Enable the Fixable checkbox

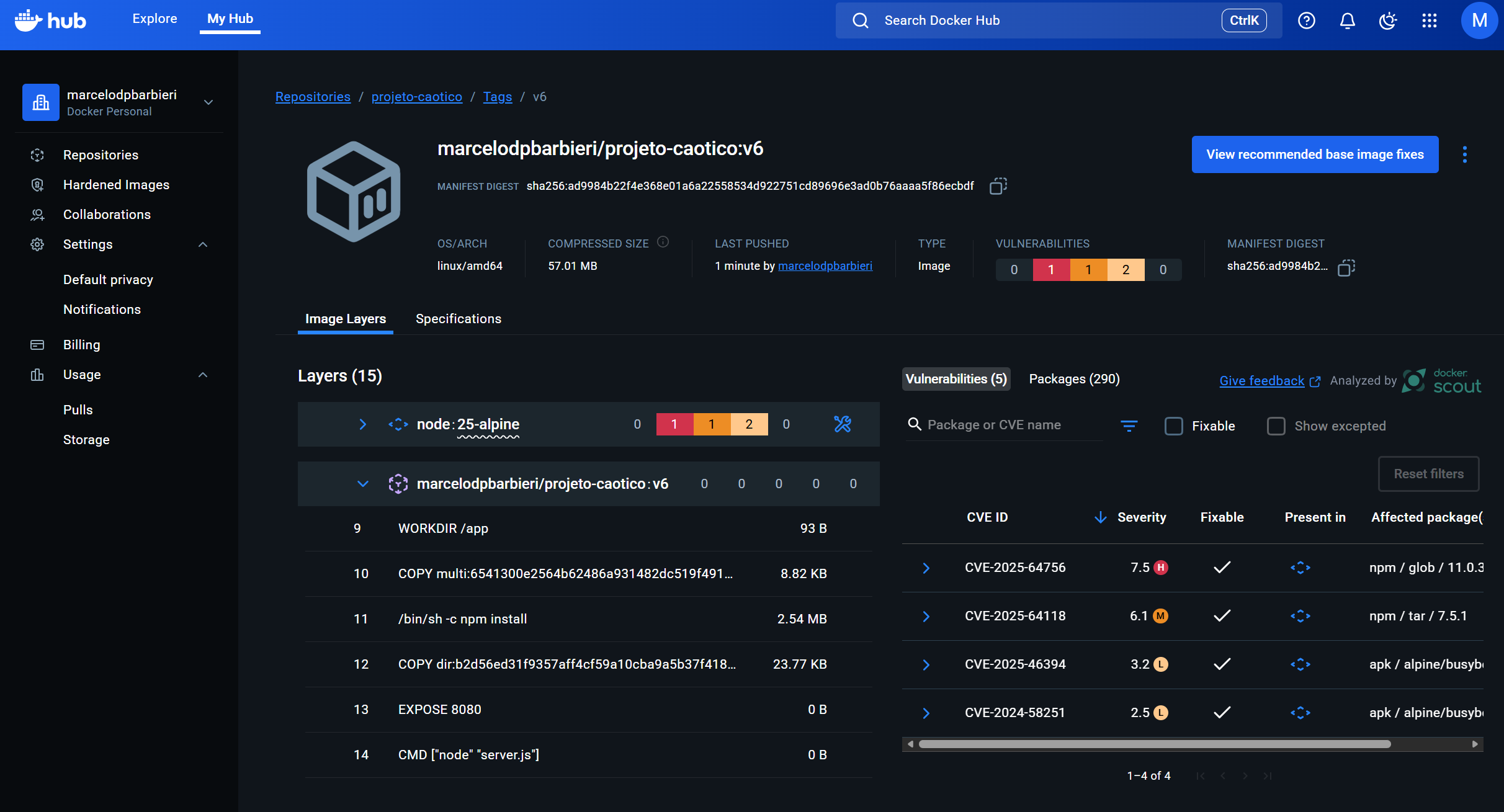click(1173, 426)
